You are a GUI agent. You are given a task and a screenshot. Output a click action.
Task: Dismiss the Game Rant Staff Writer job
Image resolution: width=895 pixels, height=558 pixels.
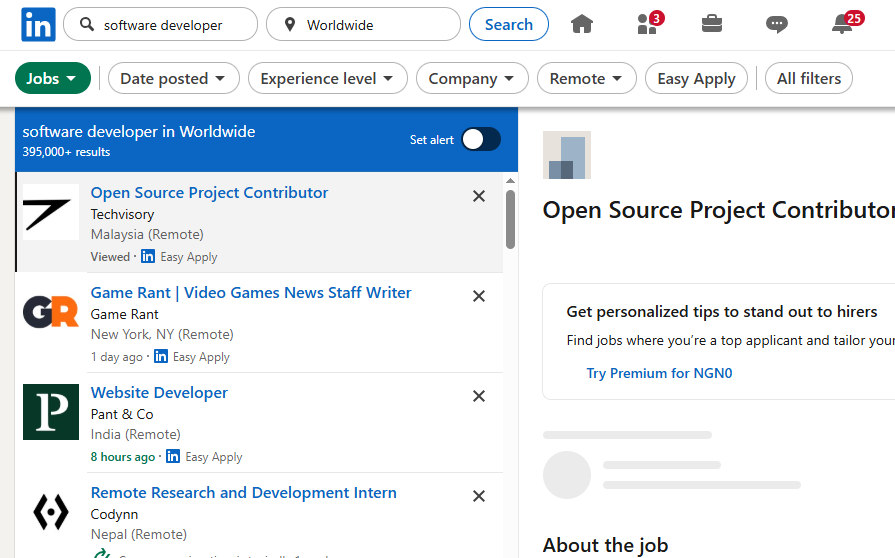[x=479, y=296]
